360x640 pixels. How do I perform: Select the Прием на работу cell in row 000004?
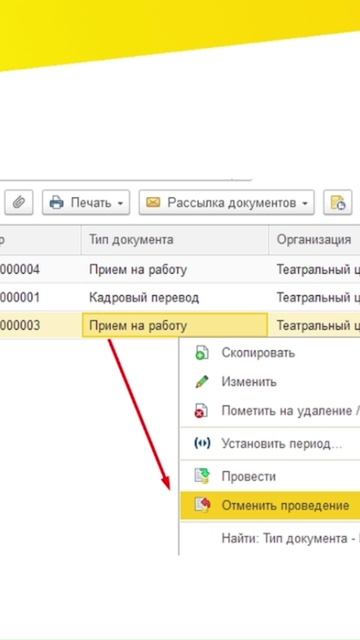[x=175, y=269]
